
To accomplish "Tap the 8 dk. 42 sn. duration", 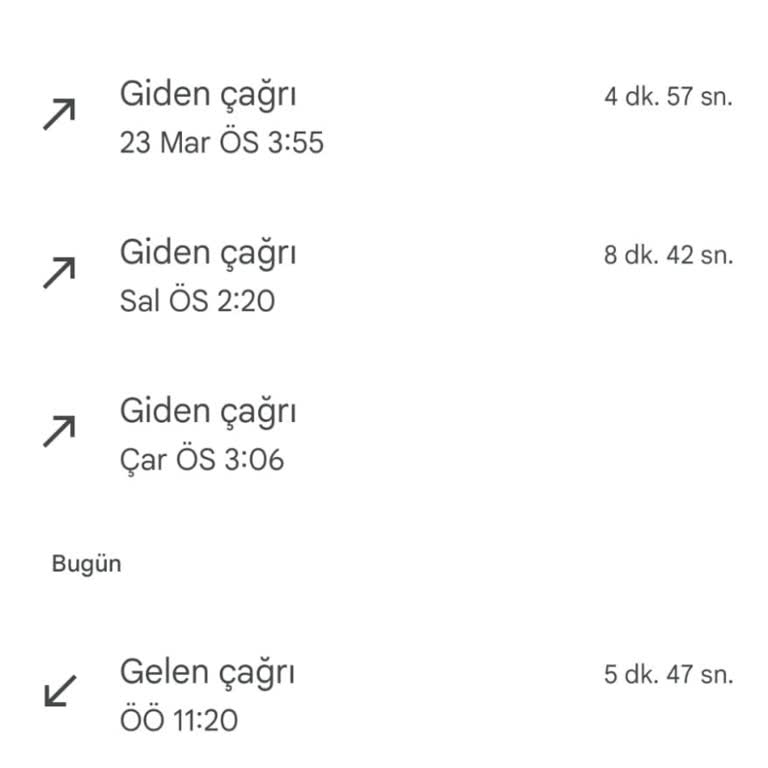I will pyautogui.click(x=668, y=255).
